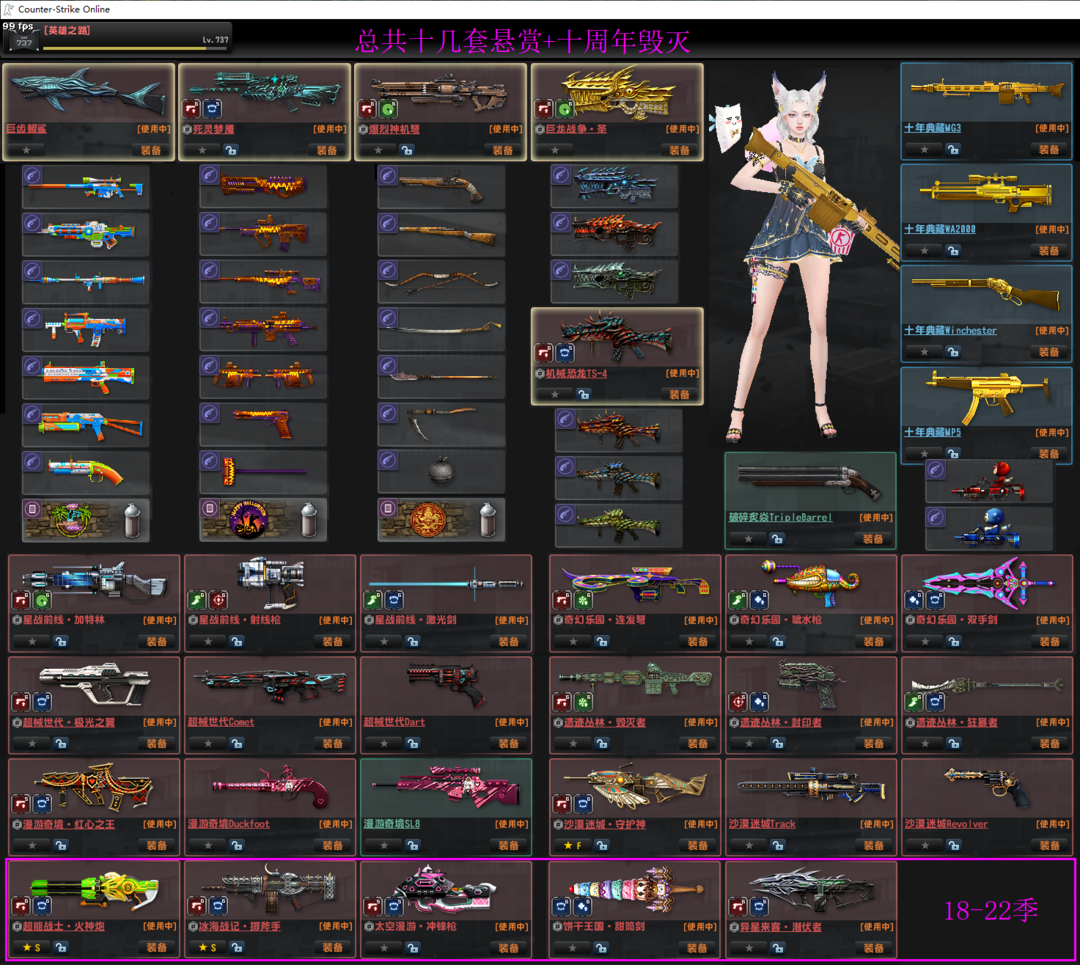Select the round black bomb skin thumbnail
The height and width of the screenshot is (965, 1080).
(x=441, y=472)
